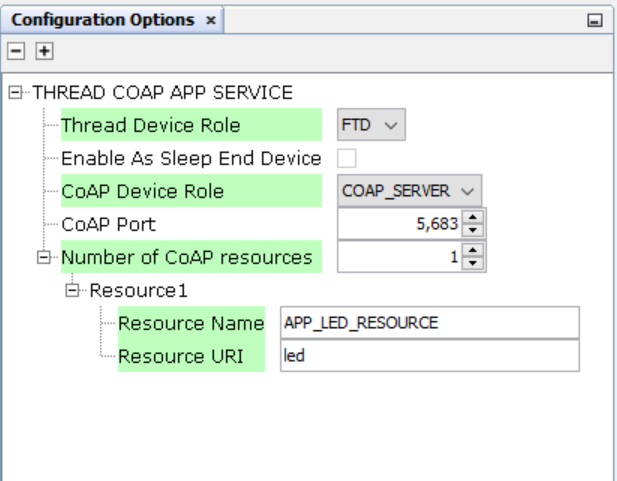Select the Resource1 tree item
617x481 pixels.
click(139, 290)
